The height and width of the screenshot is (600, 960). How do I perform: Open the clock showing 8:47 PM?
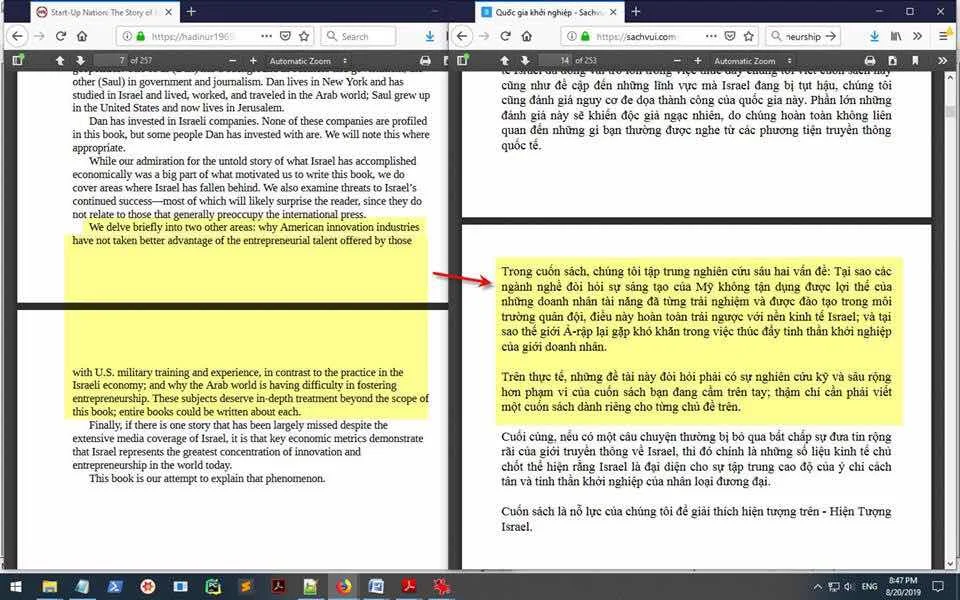[904, 587]
